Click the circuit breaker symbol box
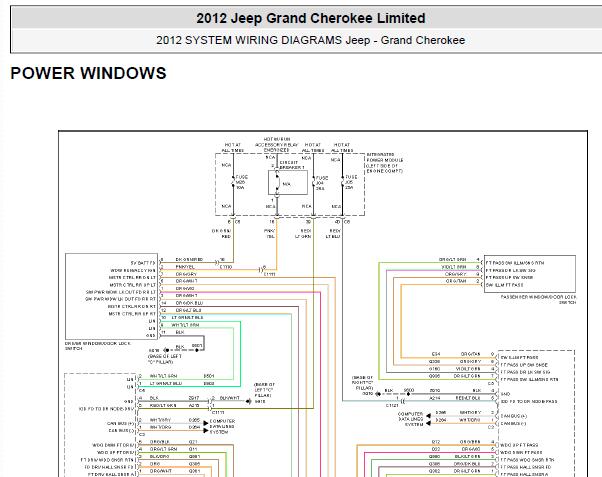 288,183
